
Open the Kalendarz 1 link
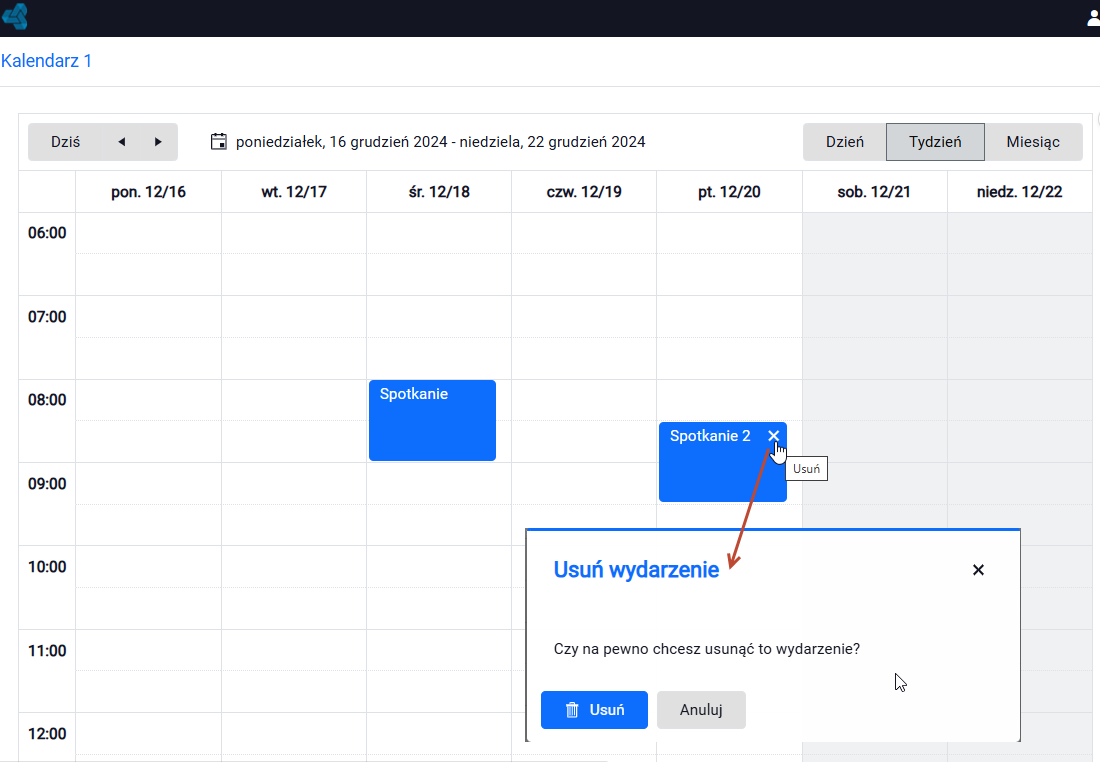tap(46, 61)
